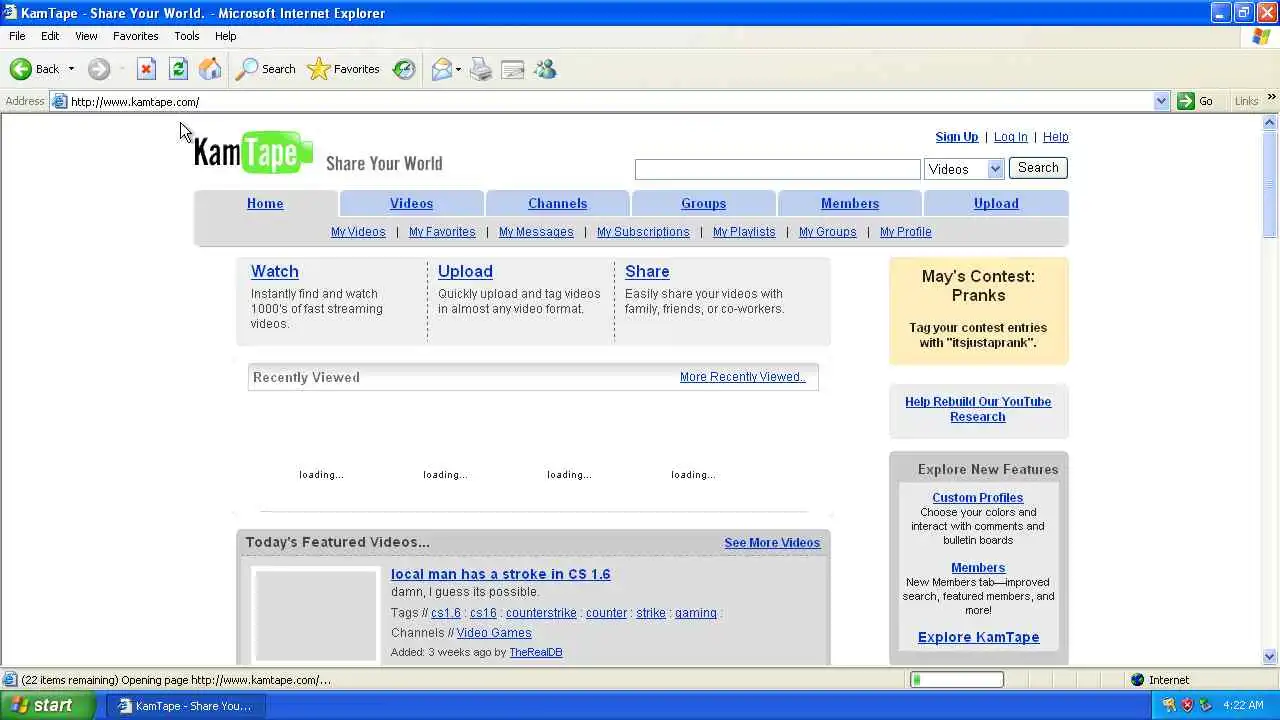Switch to the Upload tab

pos(996,203)
